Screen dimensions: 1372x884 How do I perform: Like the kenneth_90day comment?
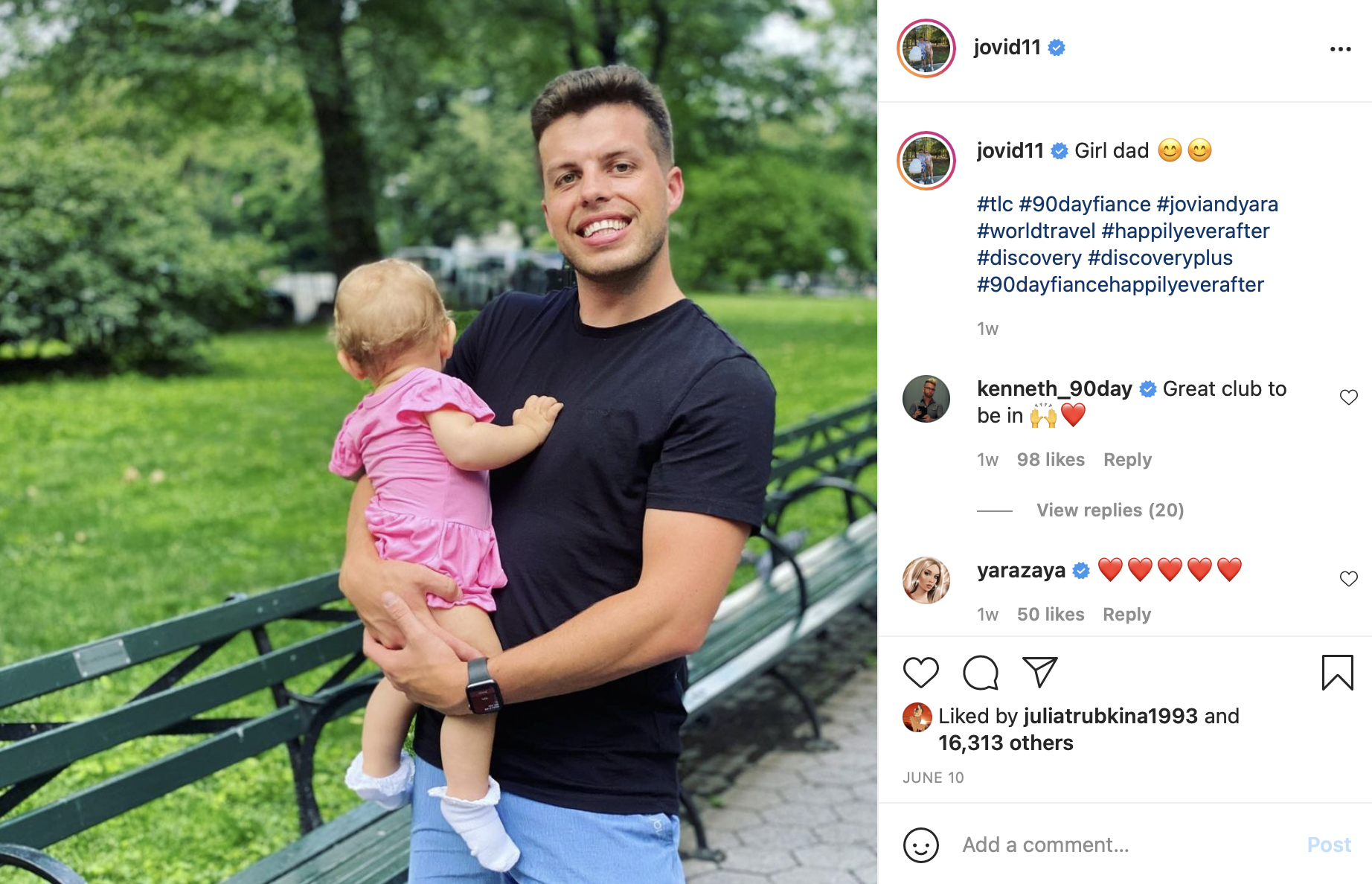[x=1348, y=397]
